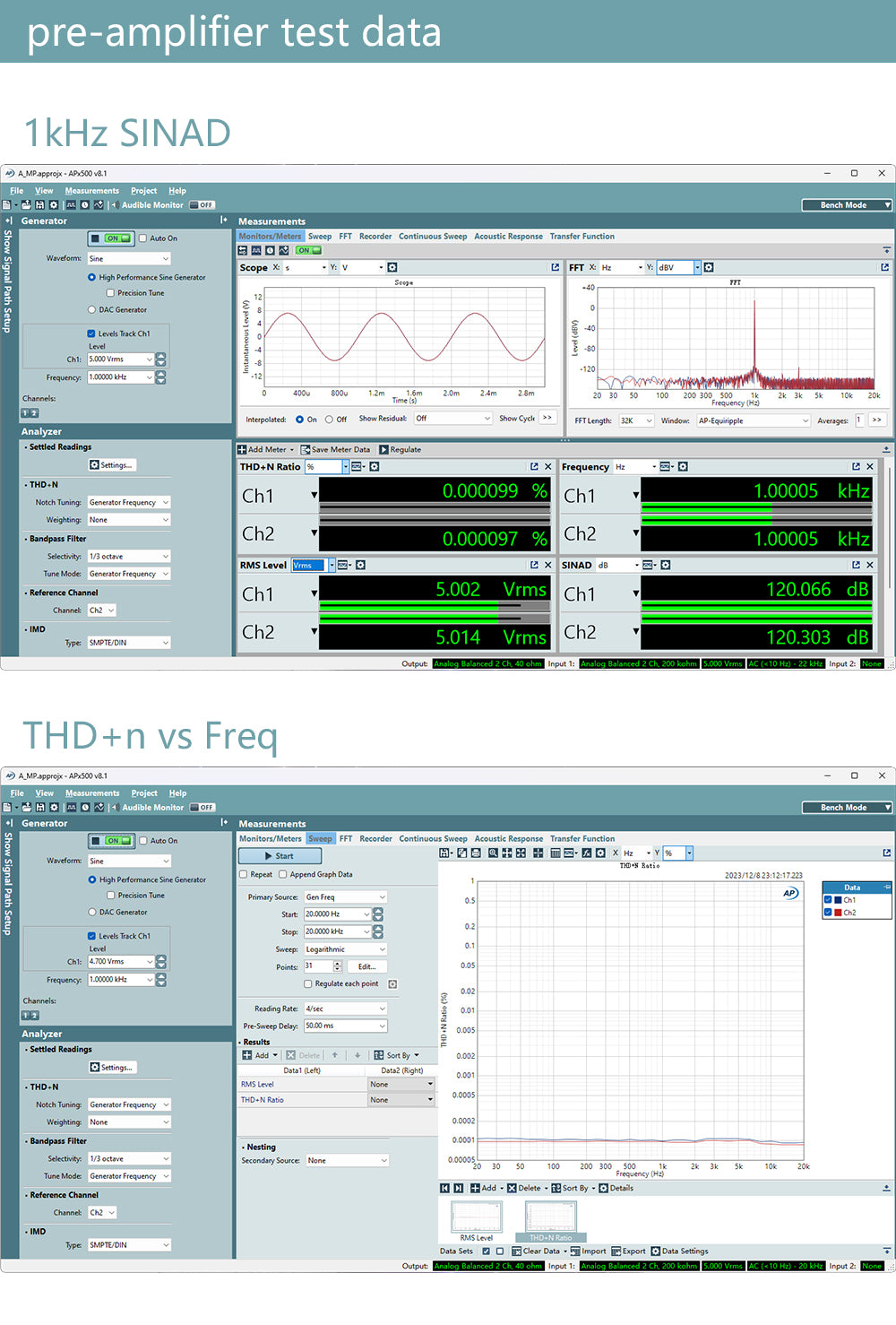Enable the Append Graph Data checkbox
Viewport: 896px width, 1325px height.
pyautogui.click(x=283, y=874)
